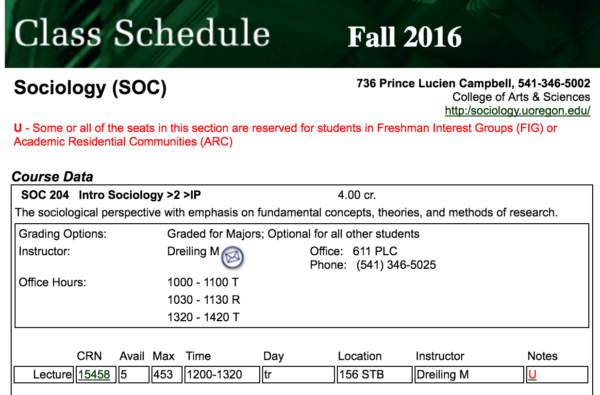Click the Time cell 1200-1320
Screen dimensions: 600x395
coord(222,374)
